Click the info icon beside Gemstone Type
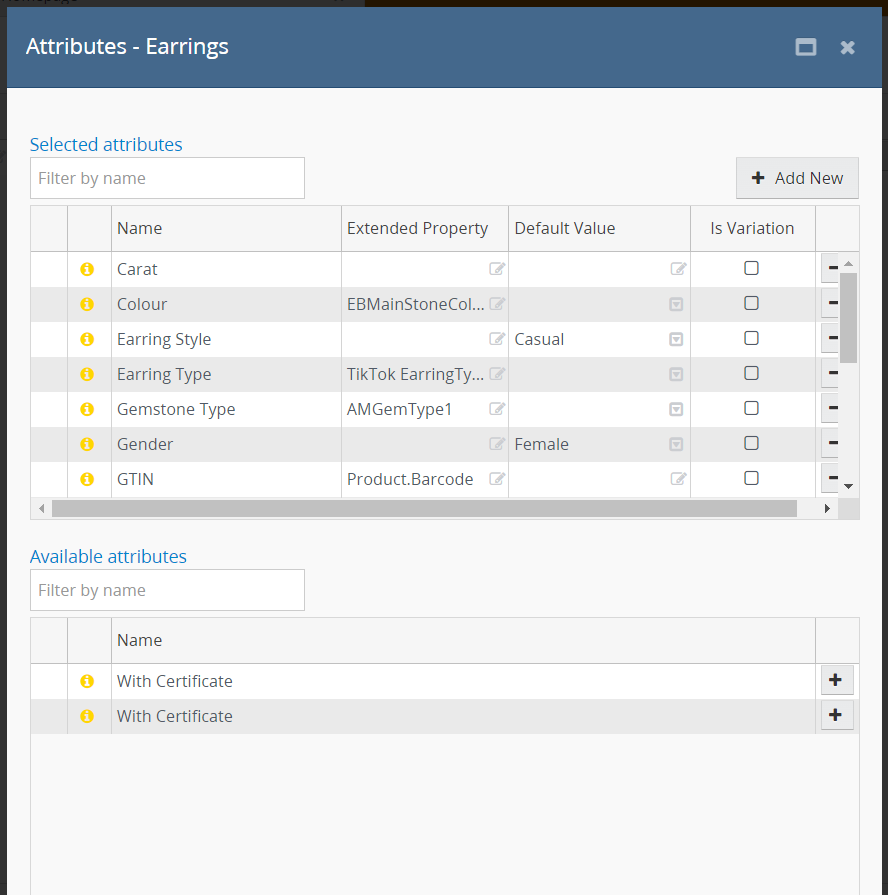This screenshot has height=895, width=888. (x=87, y=409)
